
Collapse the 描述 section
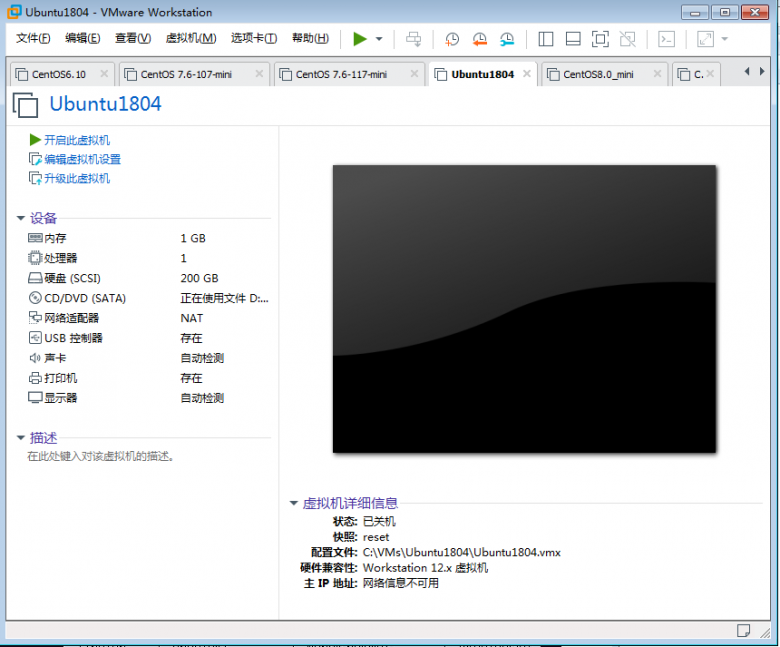point(21,438)
